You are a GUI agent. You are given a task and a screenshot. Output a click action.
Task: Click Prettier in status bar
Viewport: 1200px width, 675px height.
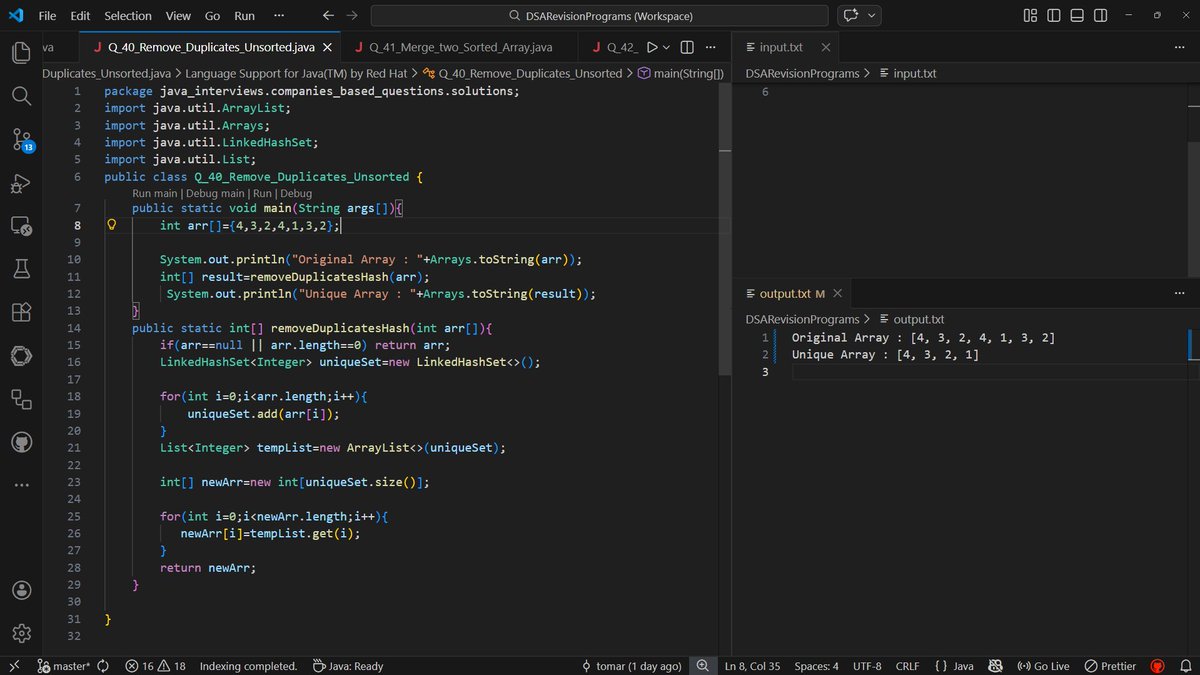[1110, 666]
